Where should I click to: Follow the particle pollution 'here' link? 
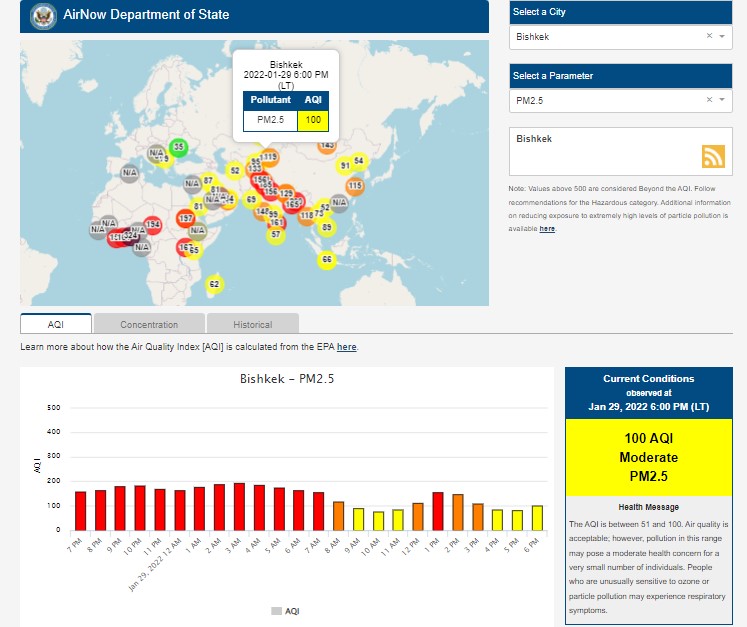(547, 229)
